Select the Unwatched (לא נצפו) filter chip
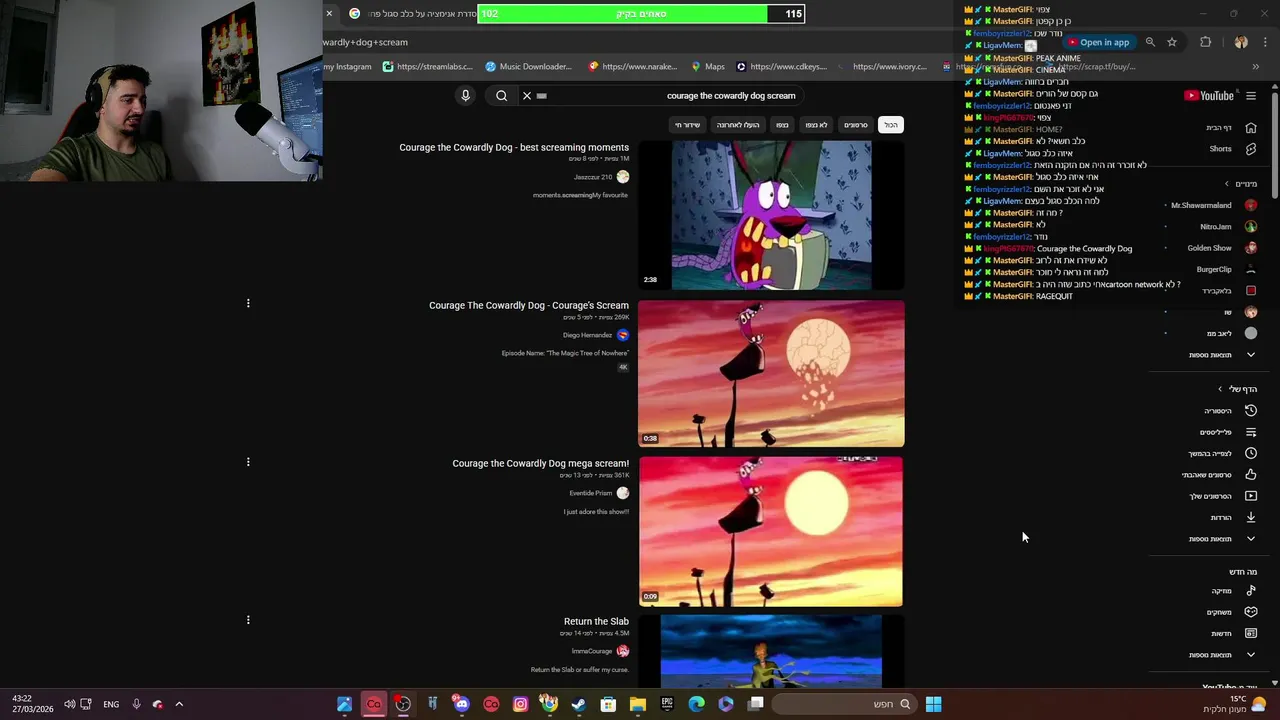Screen dimensions: 1280x720 coord(817,125)
